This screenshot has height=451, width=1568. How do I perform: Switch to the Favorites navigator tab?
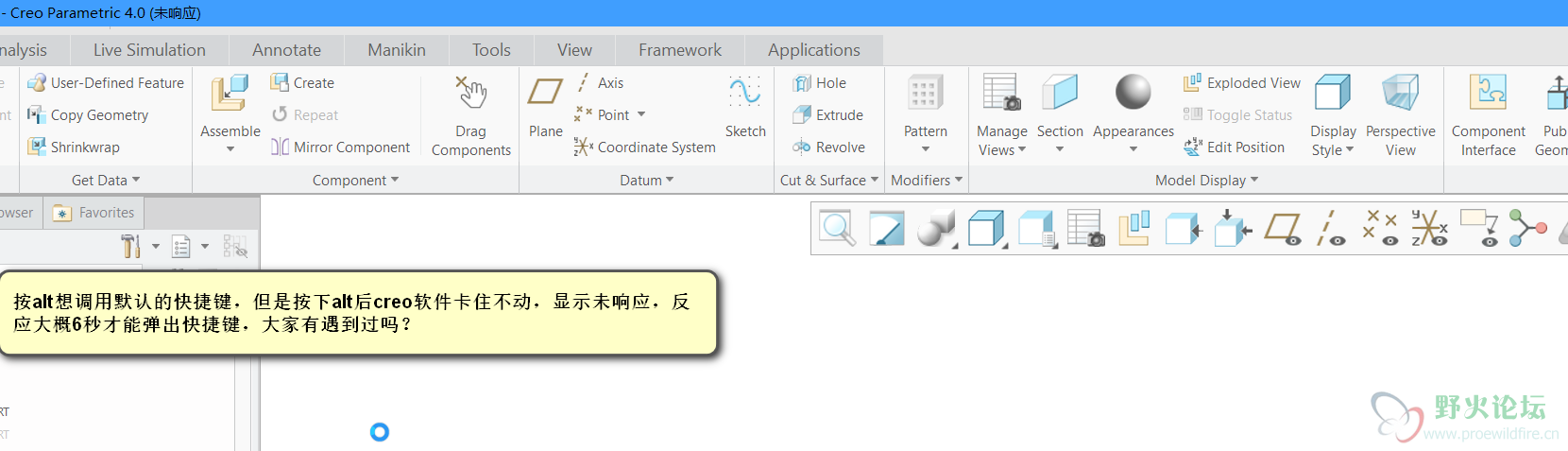(94, 213)
